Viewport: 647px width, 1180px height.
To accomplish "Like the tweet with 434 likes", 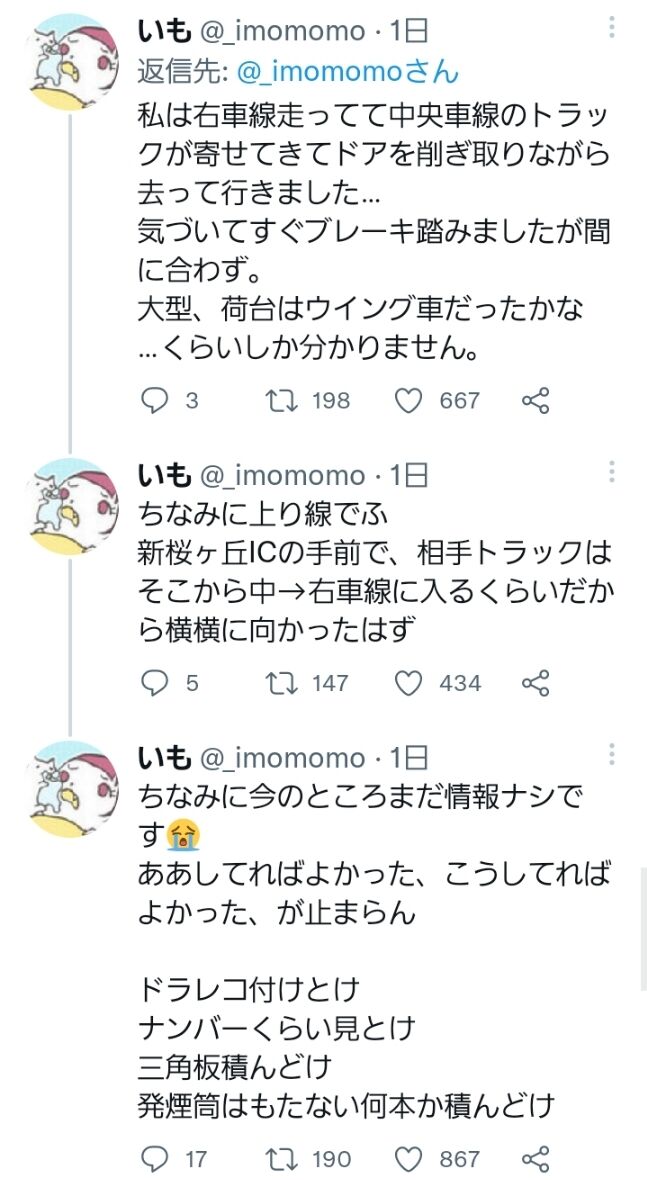I will [408, 683].
